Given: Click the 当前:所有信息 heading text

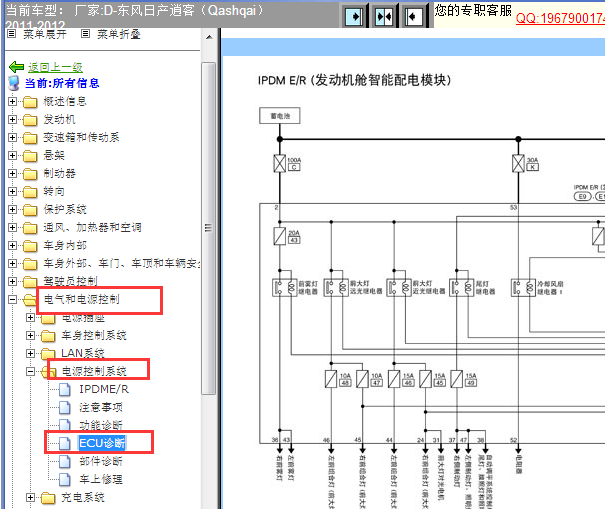Looking at the screenshot, I should [62, 83].
